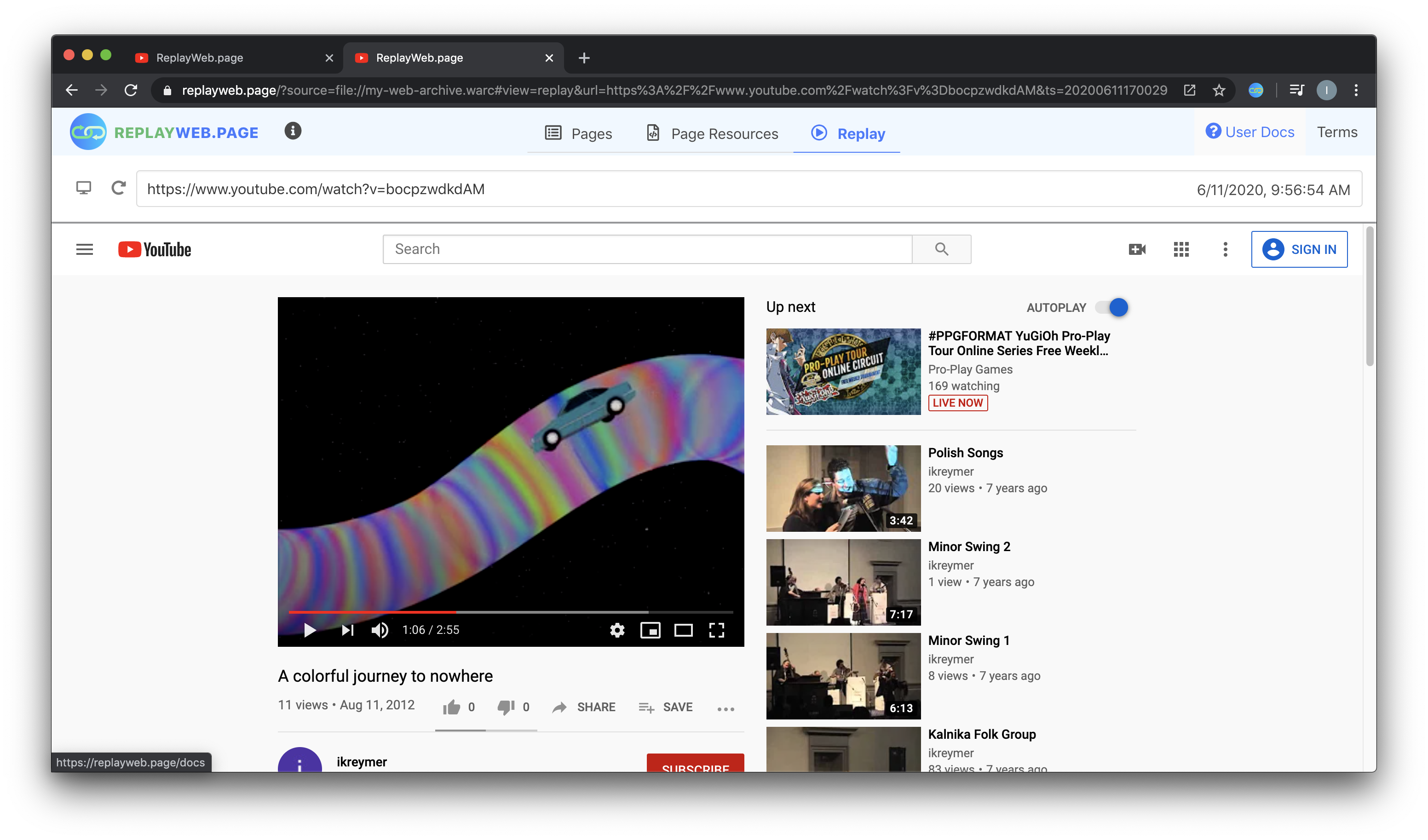This screenshot has width=1428, height=840.
Task: Open the Polish Songs video thumbnail
Action: coord(843,488)
